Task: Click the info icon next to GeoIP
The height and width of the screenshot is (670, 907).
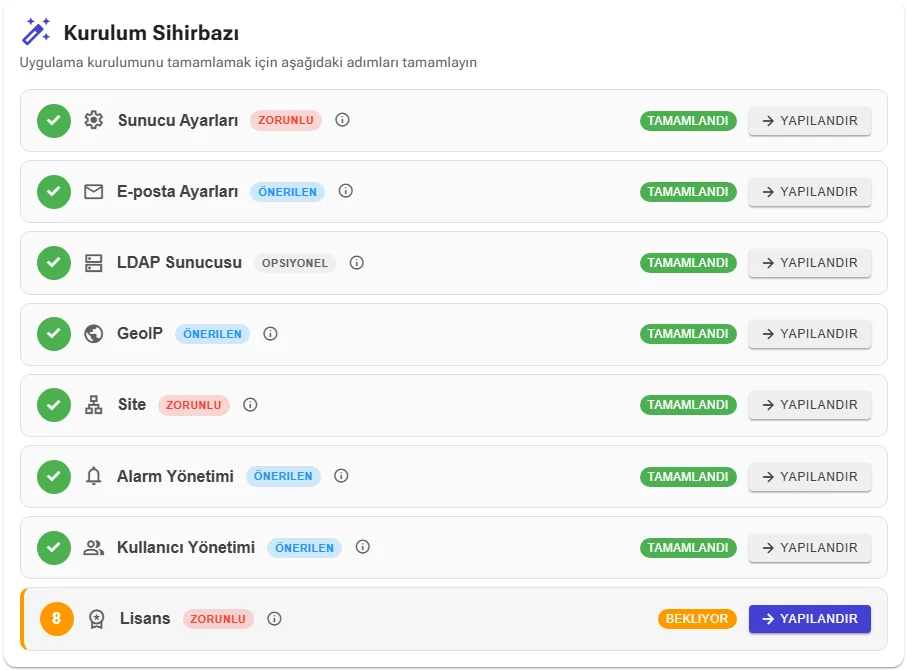Action: tap(270, 334)
